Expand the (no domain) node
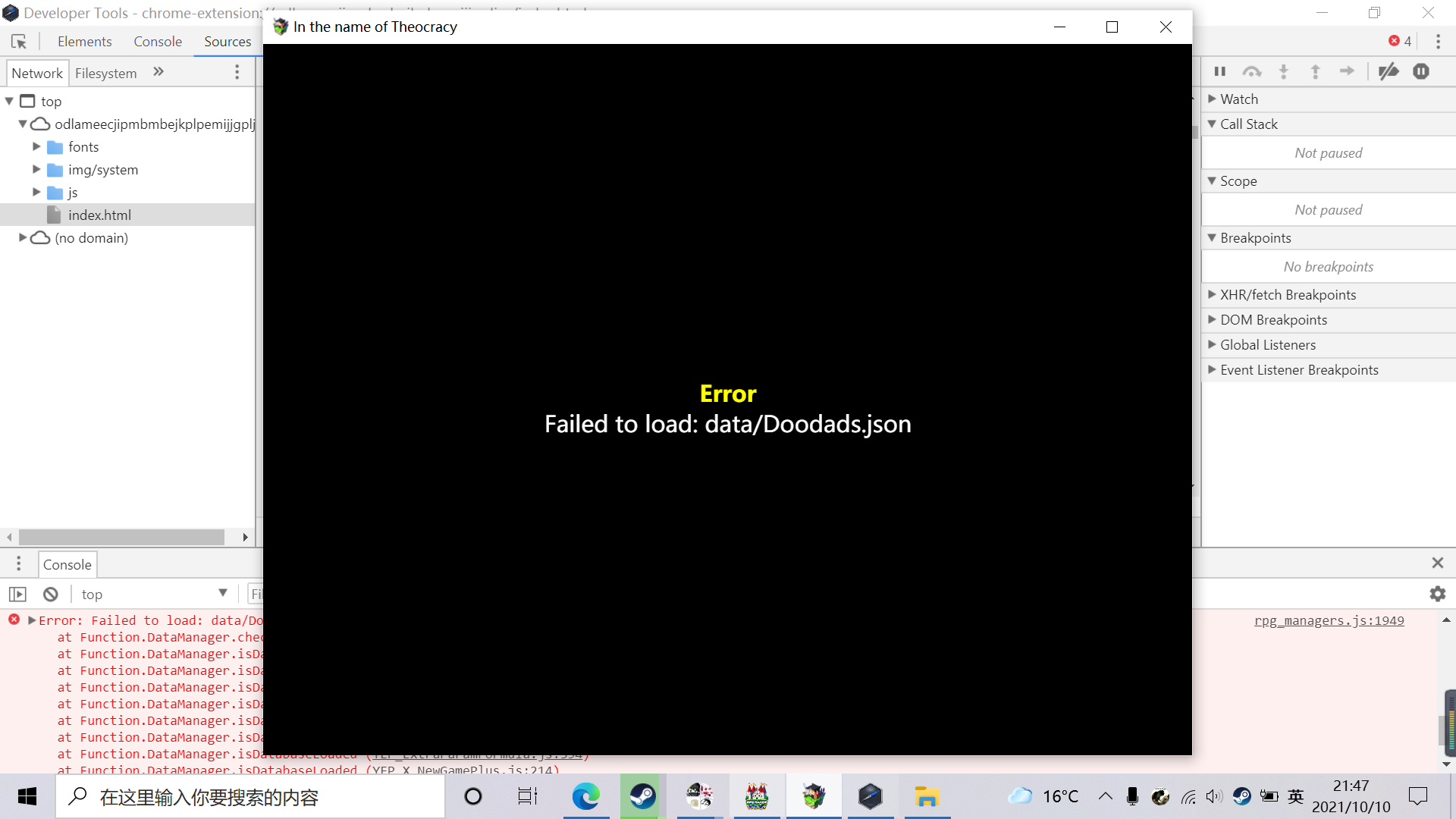The image size is (1456, 819). 23,237
